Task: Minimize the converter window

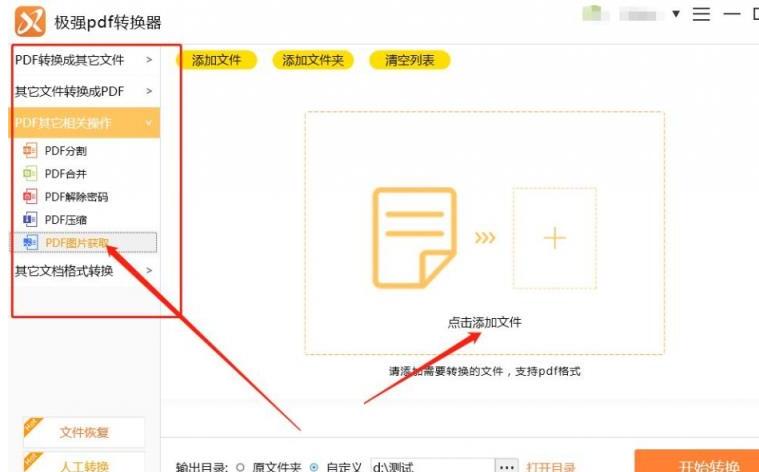Action: [x=732, y=14]
